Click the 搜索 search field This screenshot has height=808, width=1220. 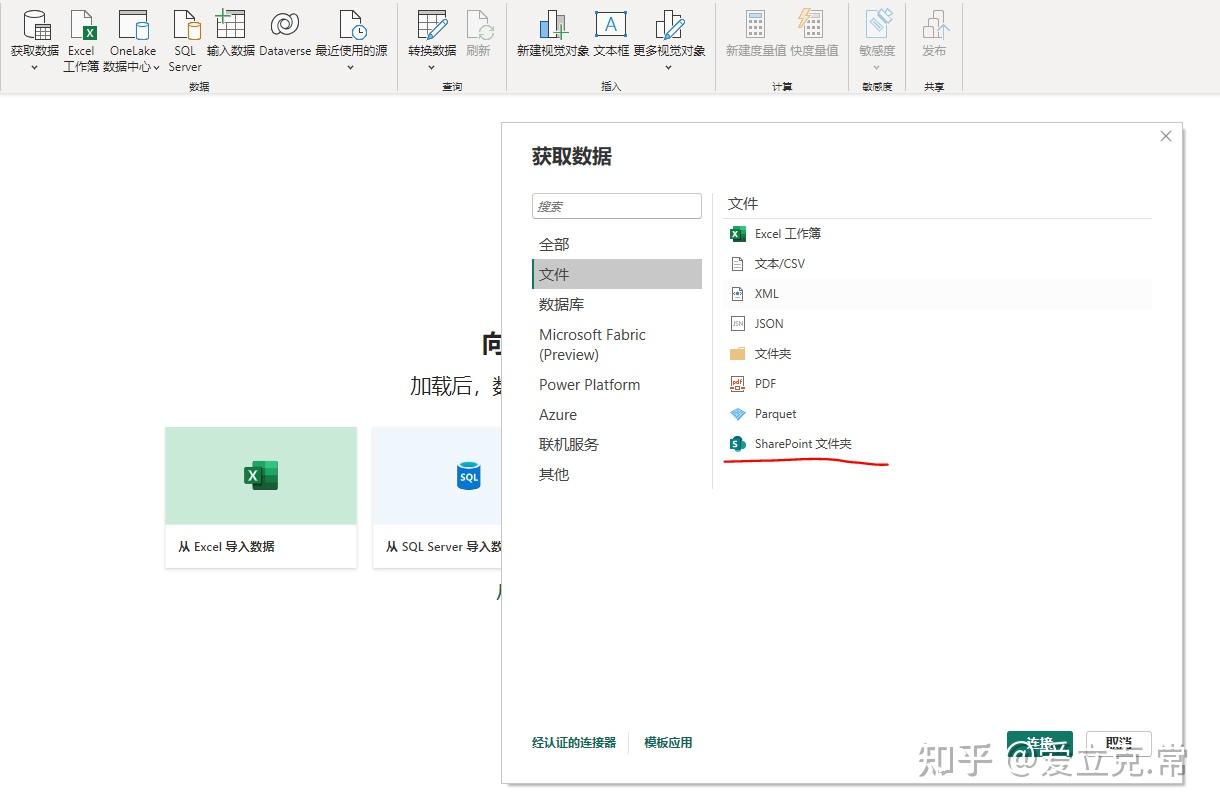(x=616, y=206)
